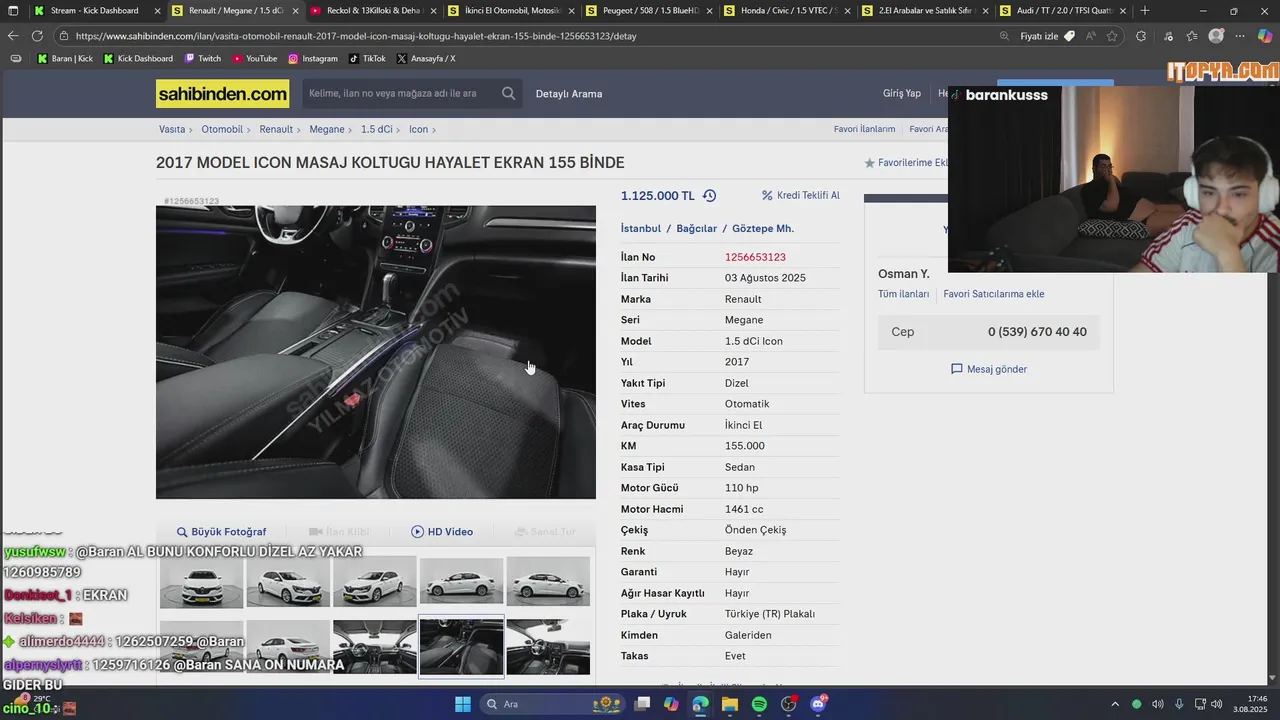Open Tüm ilanları of seller Osman Y.
Image resolution: width=1280 pixels, height=720 pixels.
tap(904, 294)
